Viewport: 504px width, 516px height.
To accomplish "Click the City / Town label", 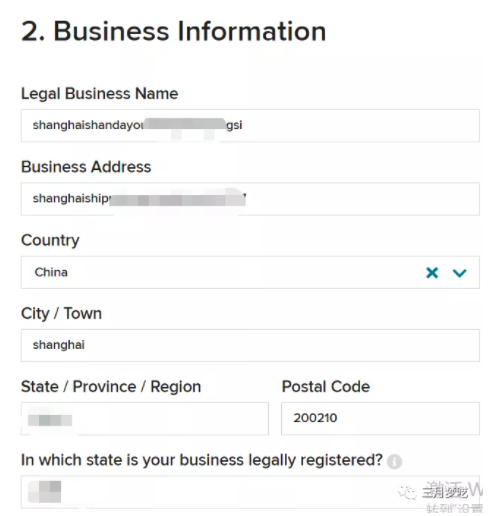I will point(61,314).
